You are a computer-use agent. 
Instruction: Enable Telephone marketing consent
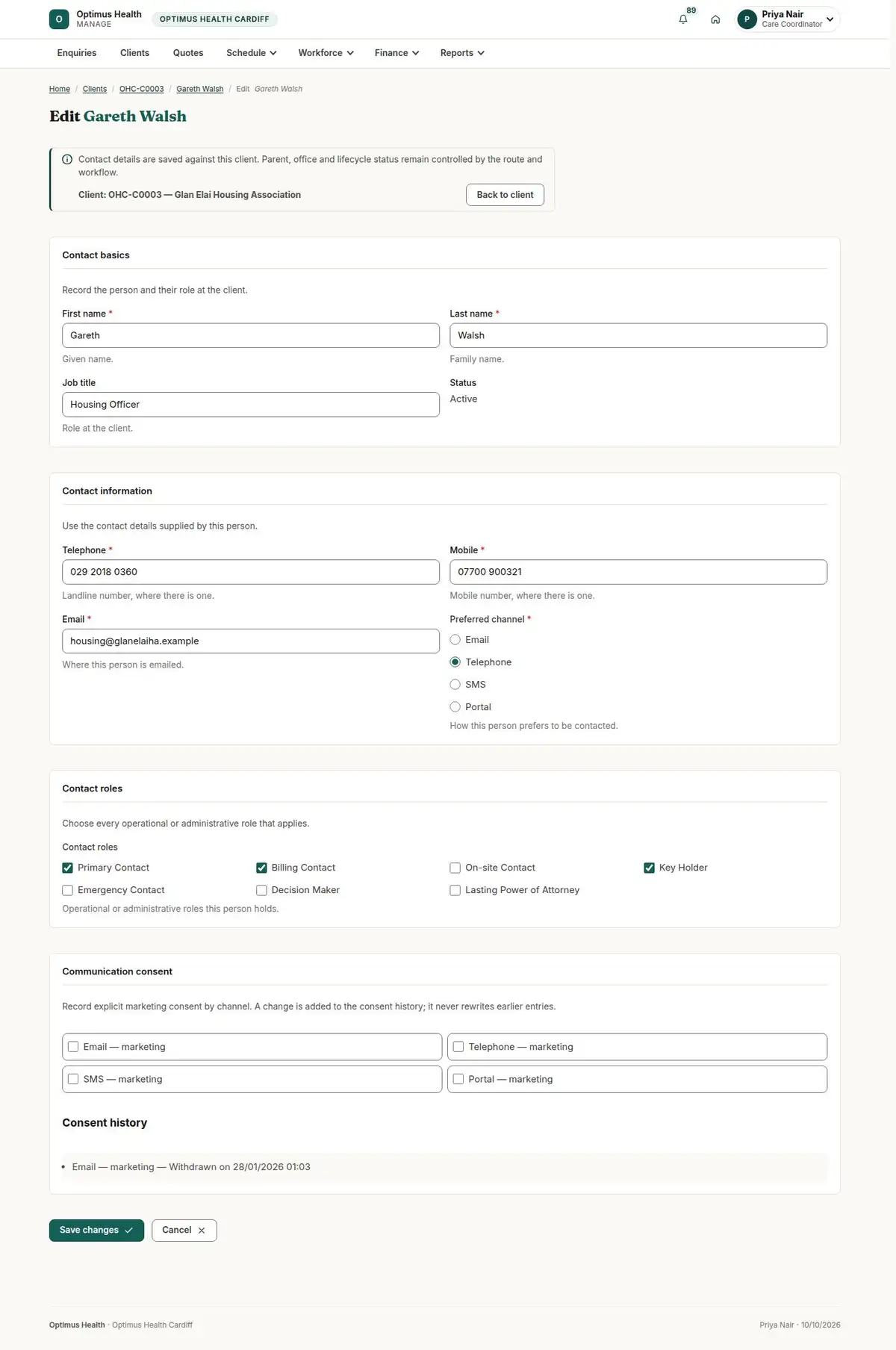tap(458, 1047)
